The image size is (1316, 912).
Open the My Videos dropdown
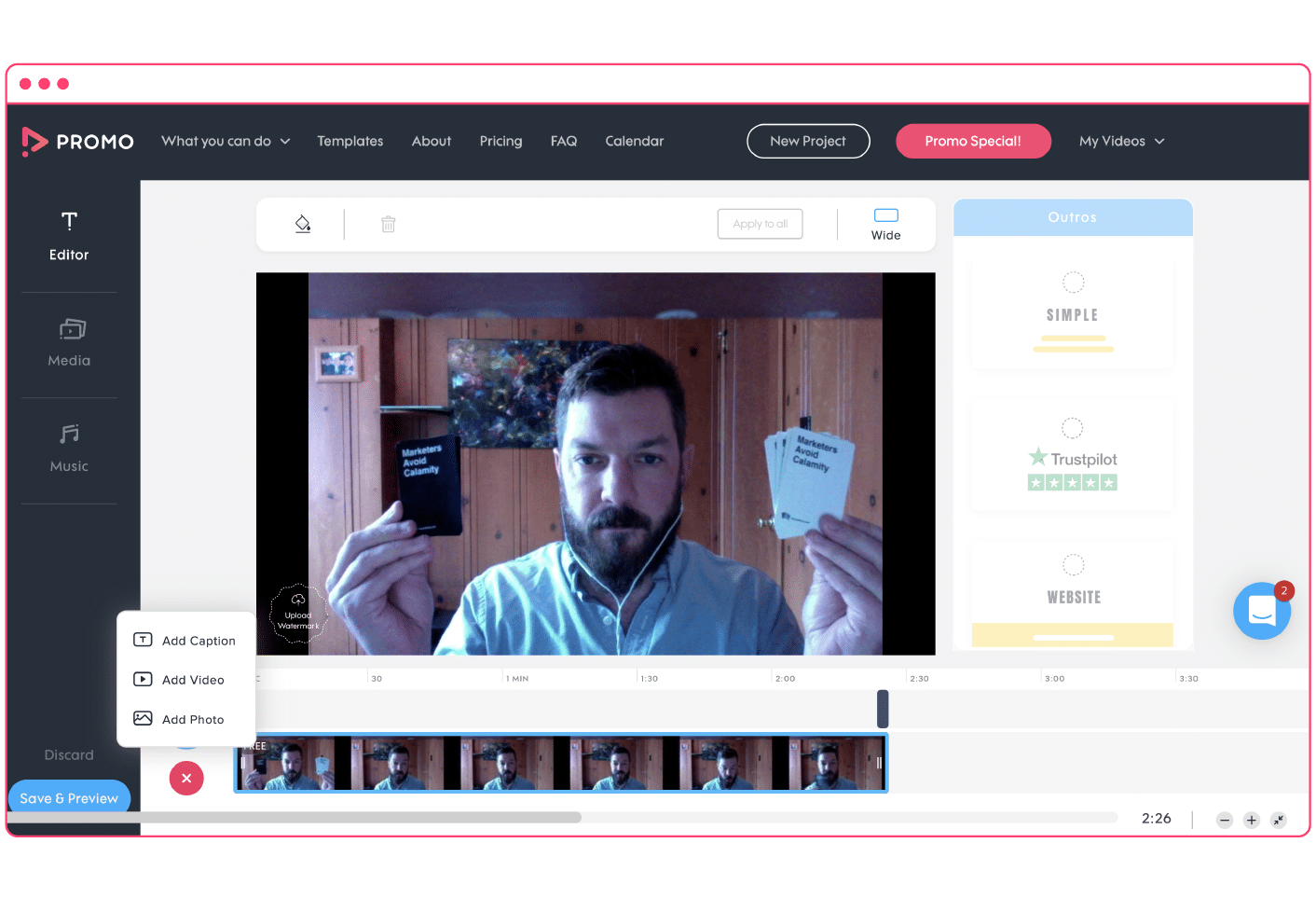point(1121,141)
